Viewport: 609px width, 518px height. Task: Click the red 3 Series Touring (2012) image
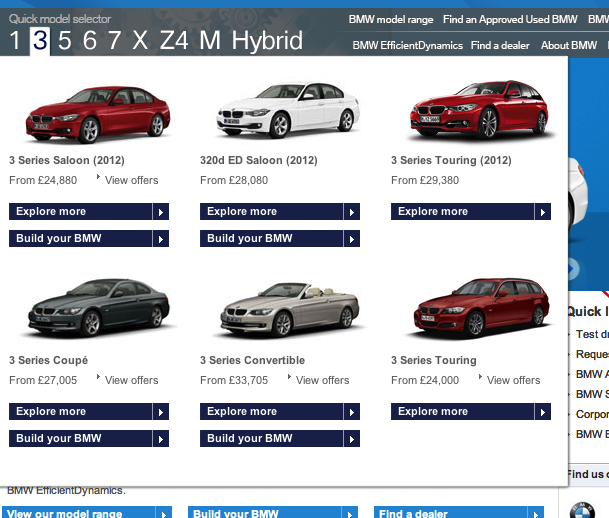click(x=480, y=110)
